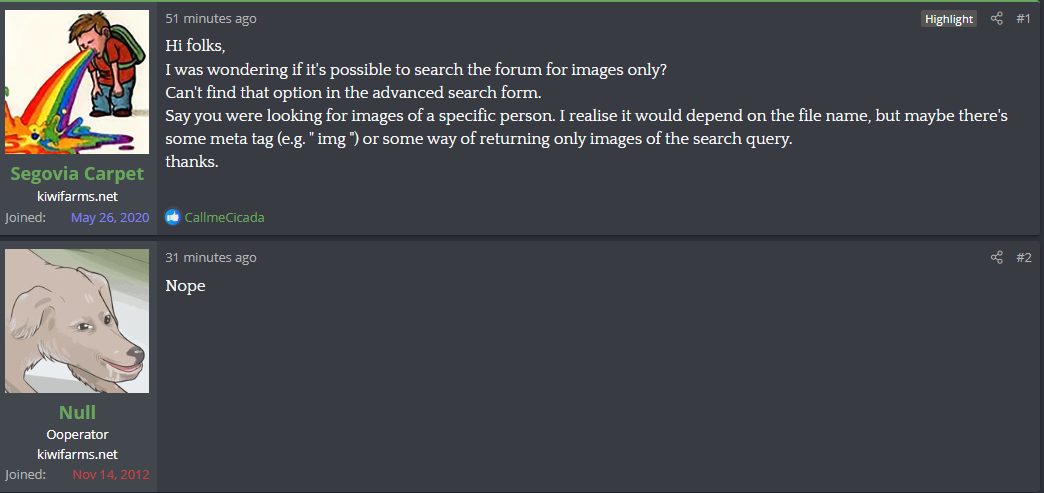Click CallmeCicada in the reactions list
Viewport: 1044px width, 493px height.
coord(224,217)
